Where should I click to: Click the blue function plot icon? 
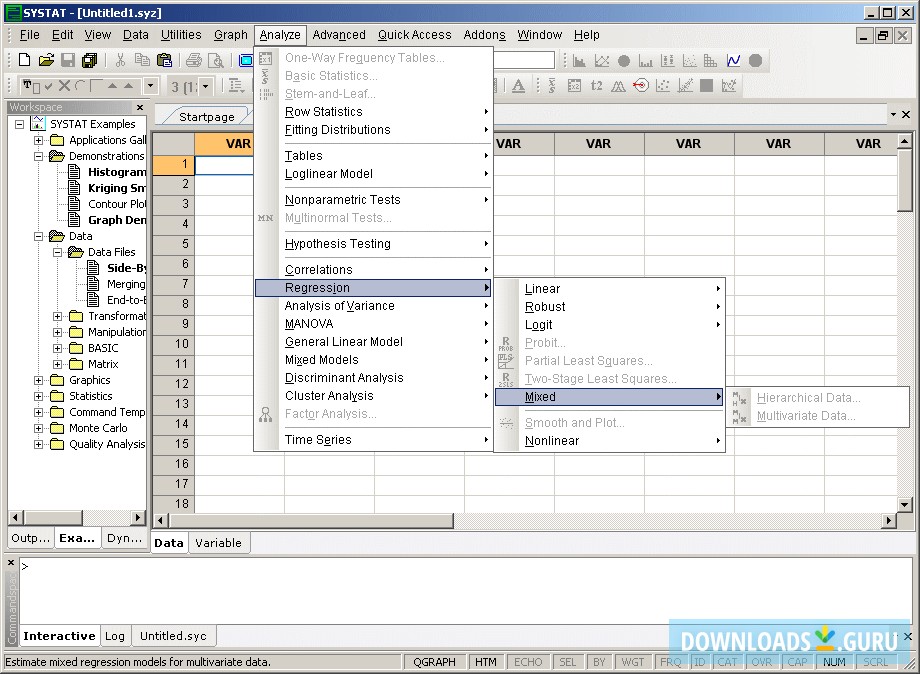tap(733, 61)
